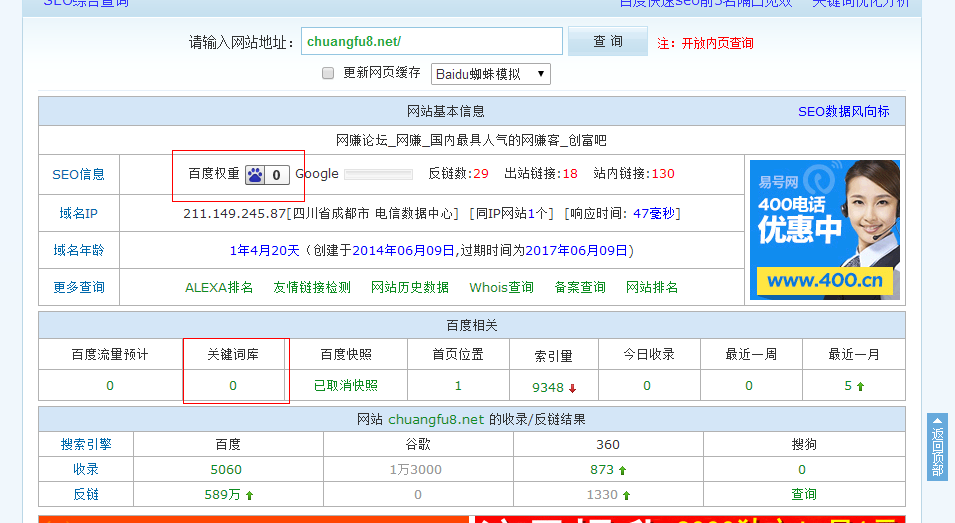Viewport: 955px width, 523px height.
Task: Click the green up arrow beside 1330
Action: tap(627, 495)
